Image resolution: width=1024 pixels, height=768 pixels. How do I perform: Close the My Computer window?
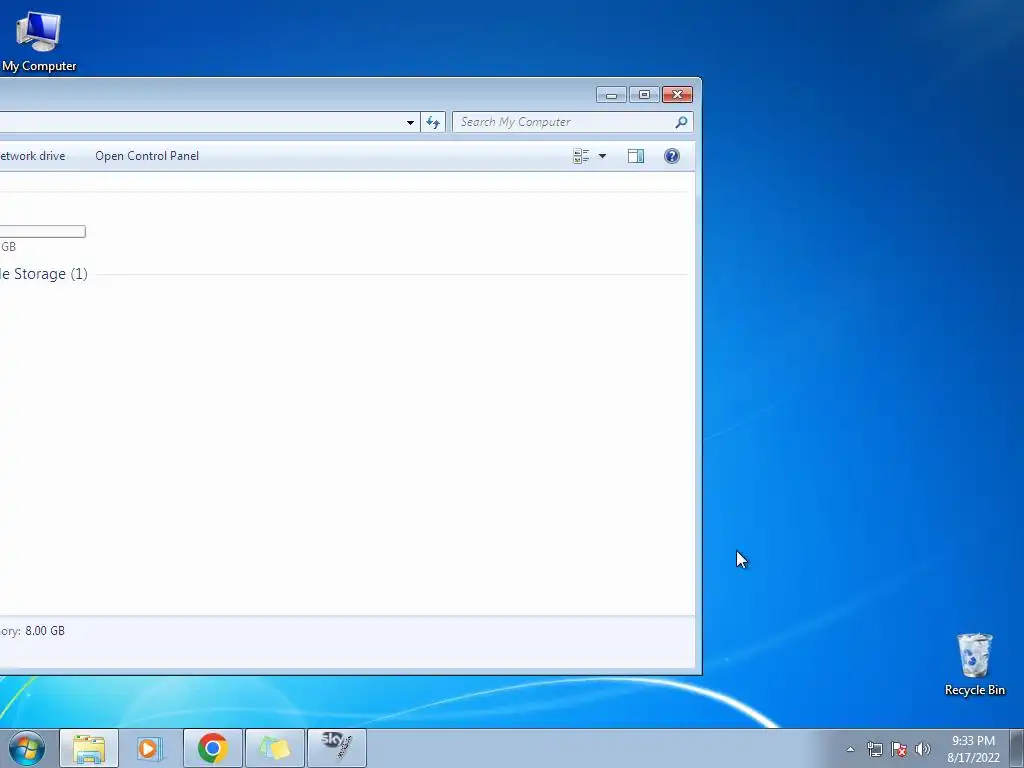[x=677, y=95]
